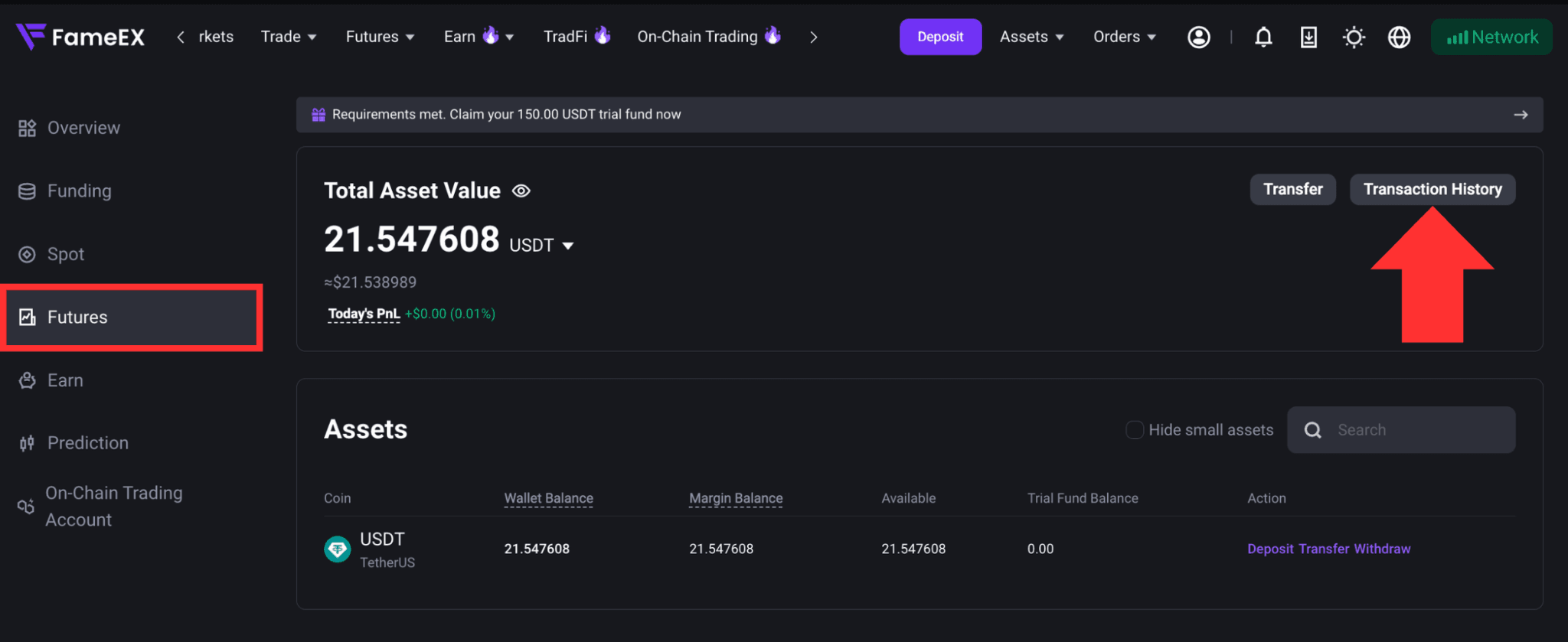Click the On-Chain Trading flame icon
Screen dimensions: 1568x642
pyautogui.click(x=773, y=35)
